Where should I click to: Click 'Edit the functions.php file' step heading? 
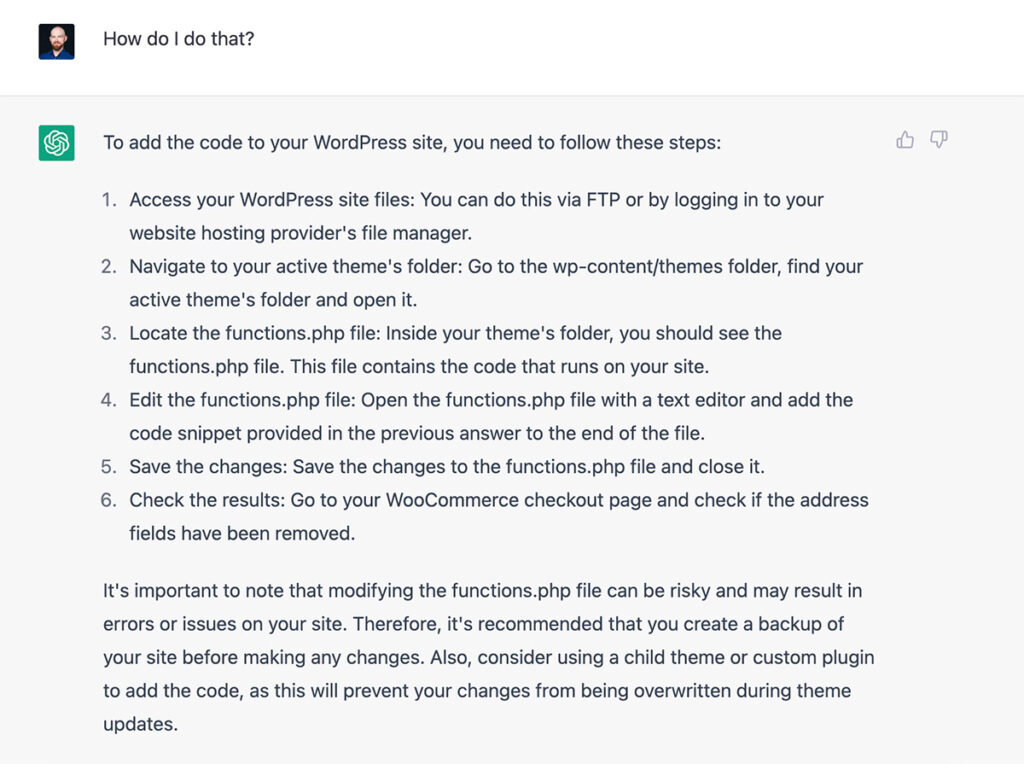242,400
